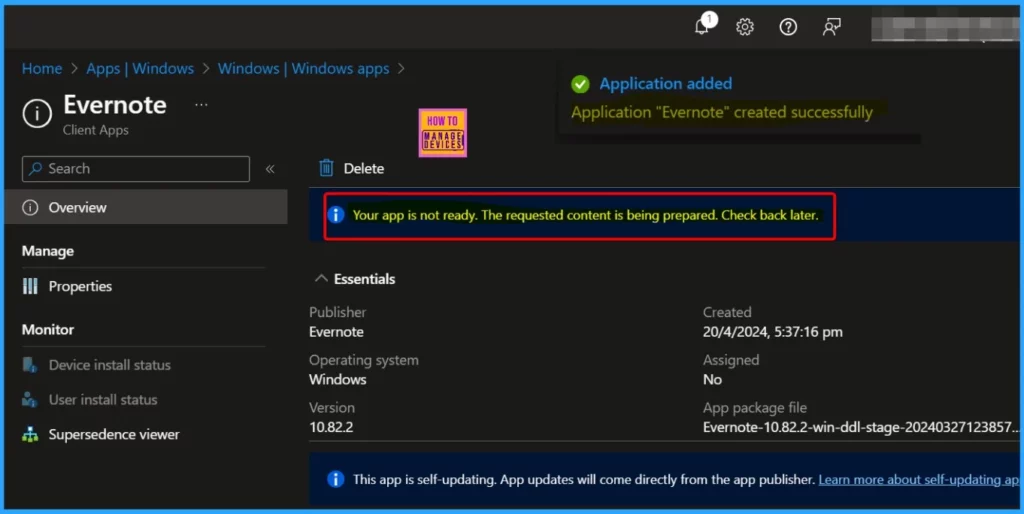Open Supersedence viewer

coord(114,434)
